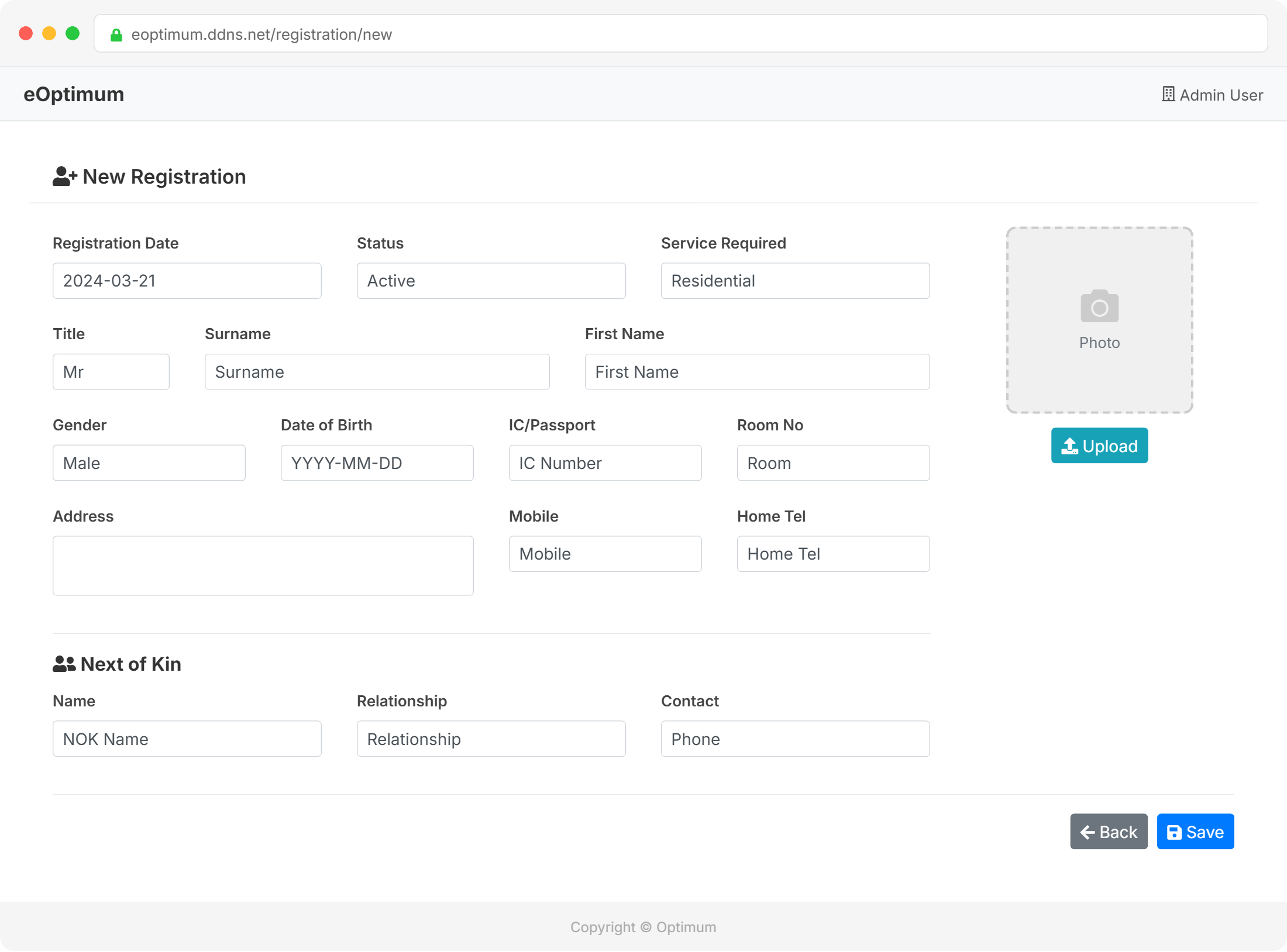Click the NOK Name input field
1287x952 pixels.
187,739
